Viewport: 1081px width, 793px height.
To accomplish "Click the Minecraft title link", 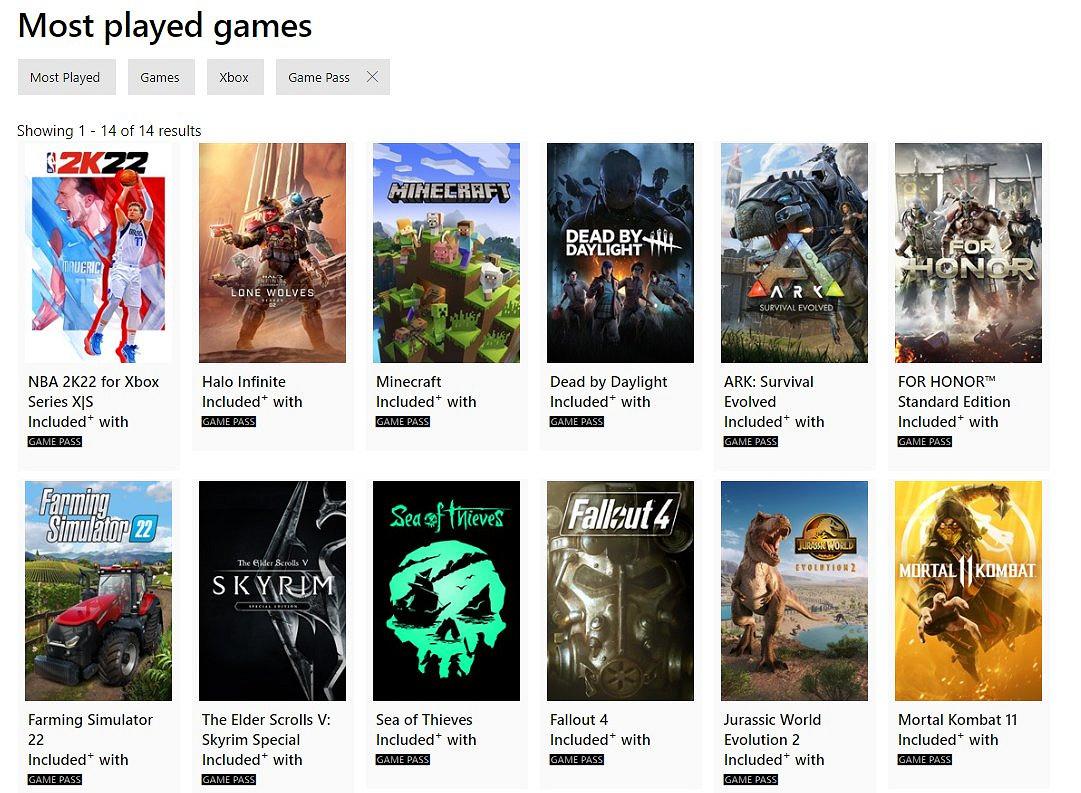I will (409, 382).
